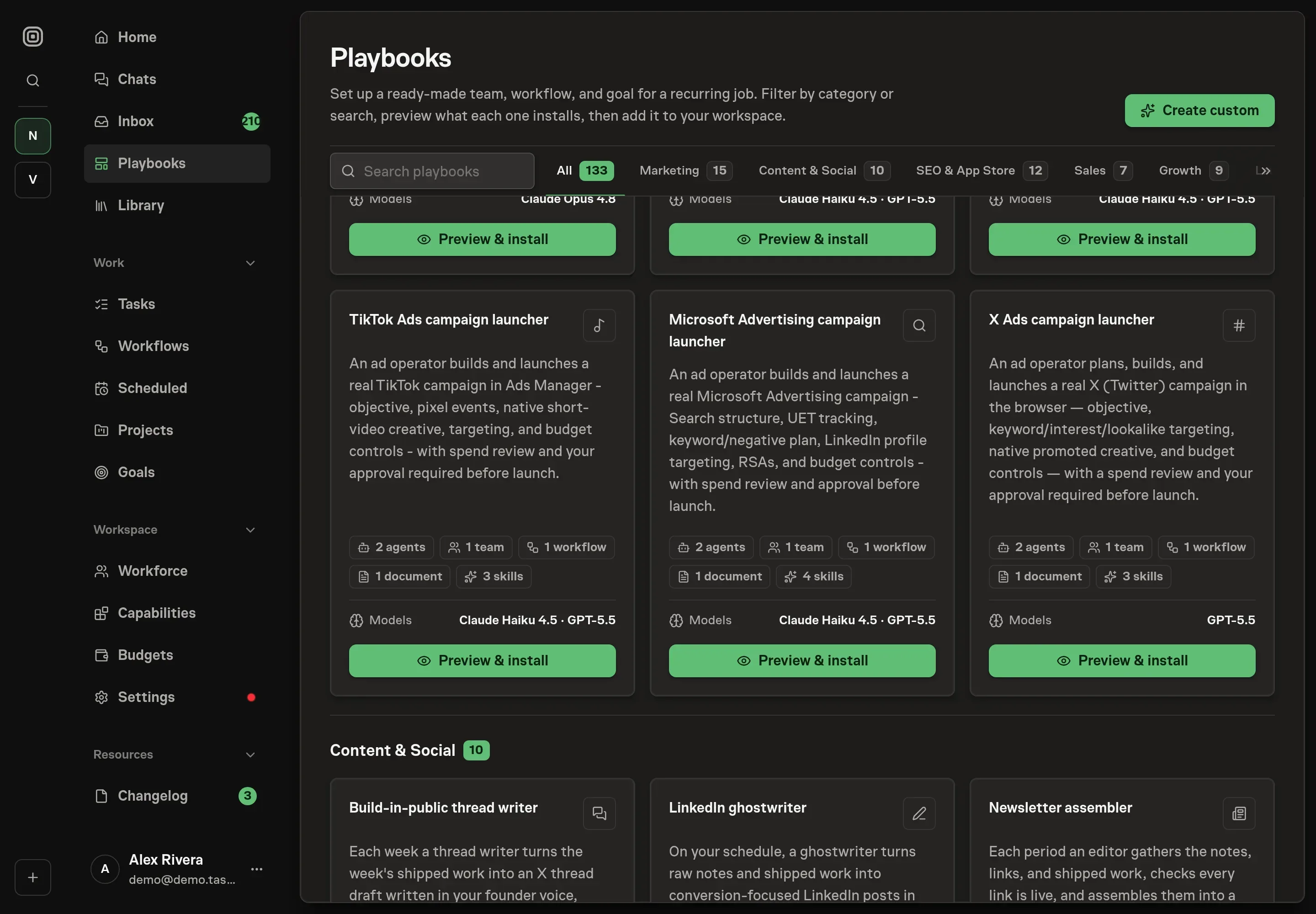This screenshot has width=1316, height=914.
Task: Open the Library page
Action: point(177,205)
